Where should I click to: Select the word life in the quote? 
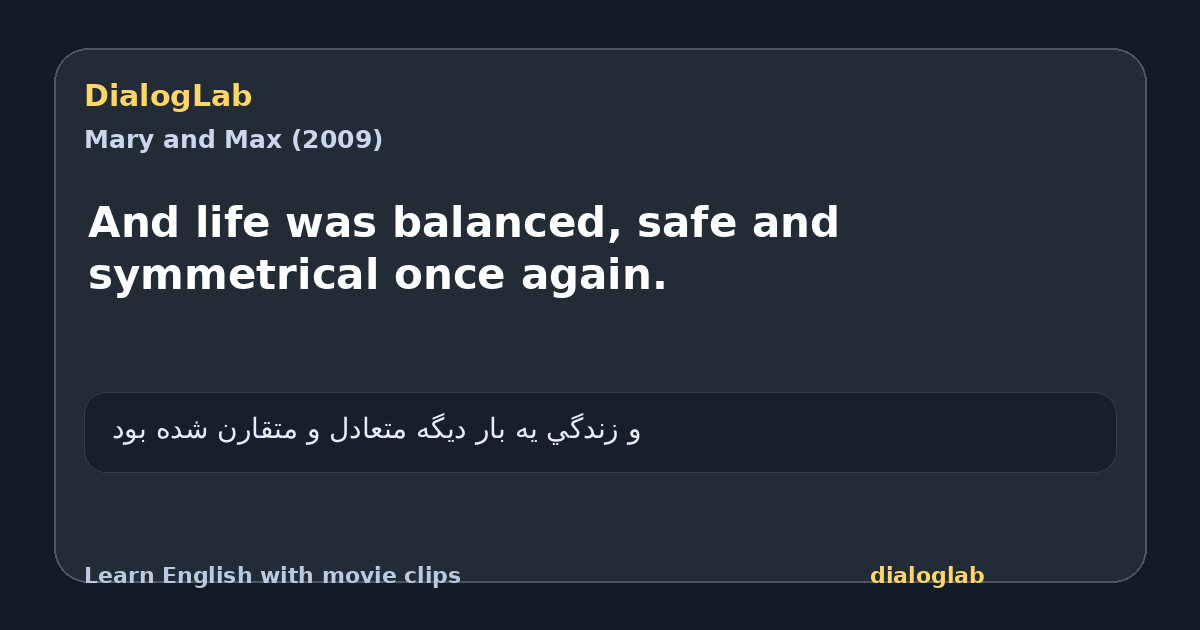click(232, 223)
